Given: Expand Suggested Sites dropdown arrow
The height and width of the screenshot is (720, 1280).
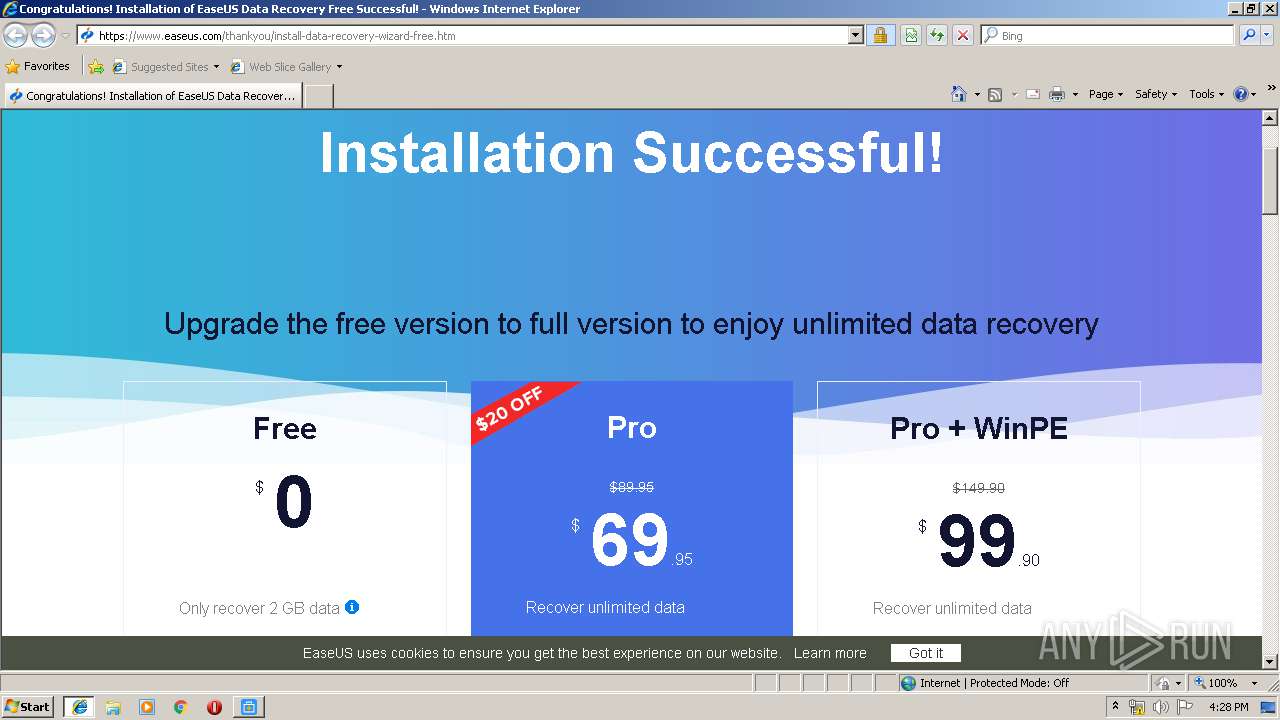Looking at the screenshot, I should pyautogui.click(x=216, y=67).
